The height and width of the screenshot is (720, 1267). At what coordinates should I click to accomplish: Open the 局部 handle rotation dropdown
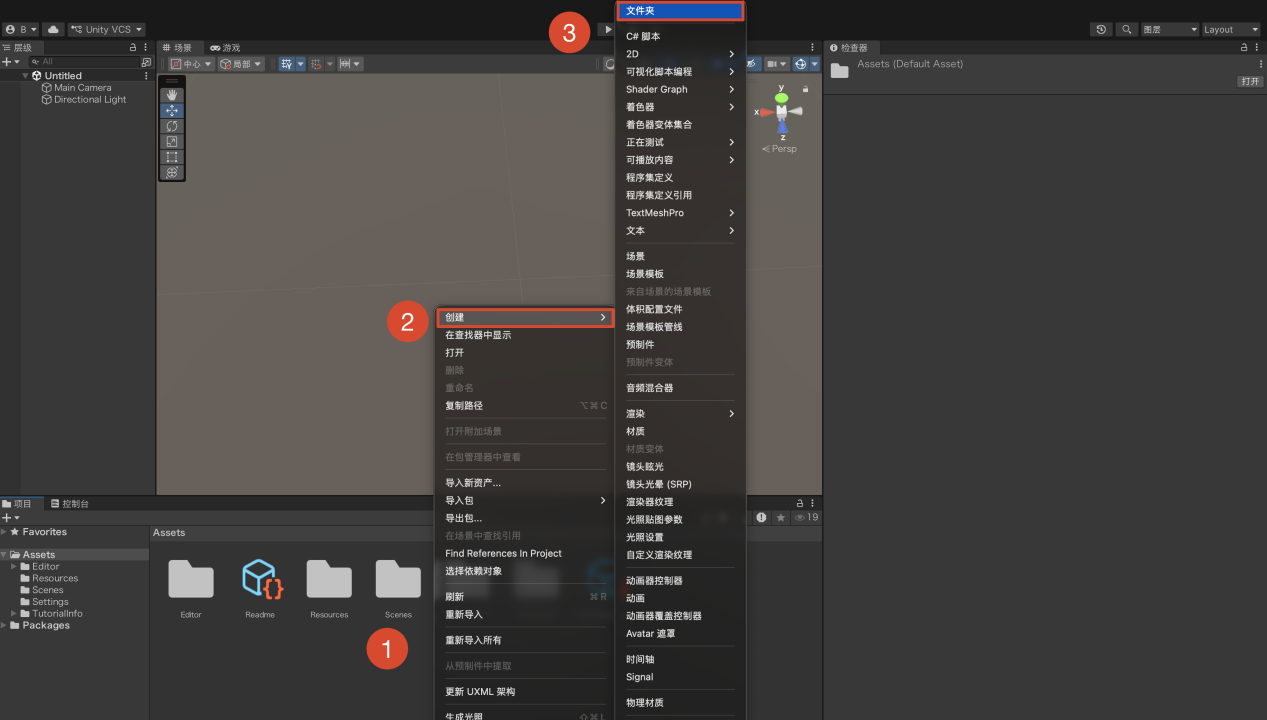click(x=241, y=64)
